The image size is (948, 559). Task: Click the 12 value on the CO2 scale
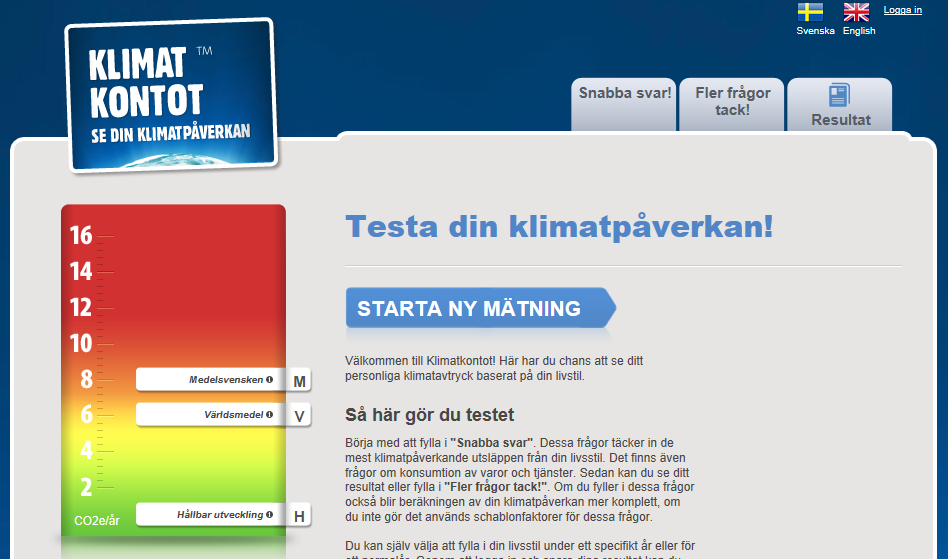coord(81,308)
